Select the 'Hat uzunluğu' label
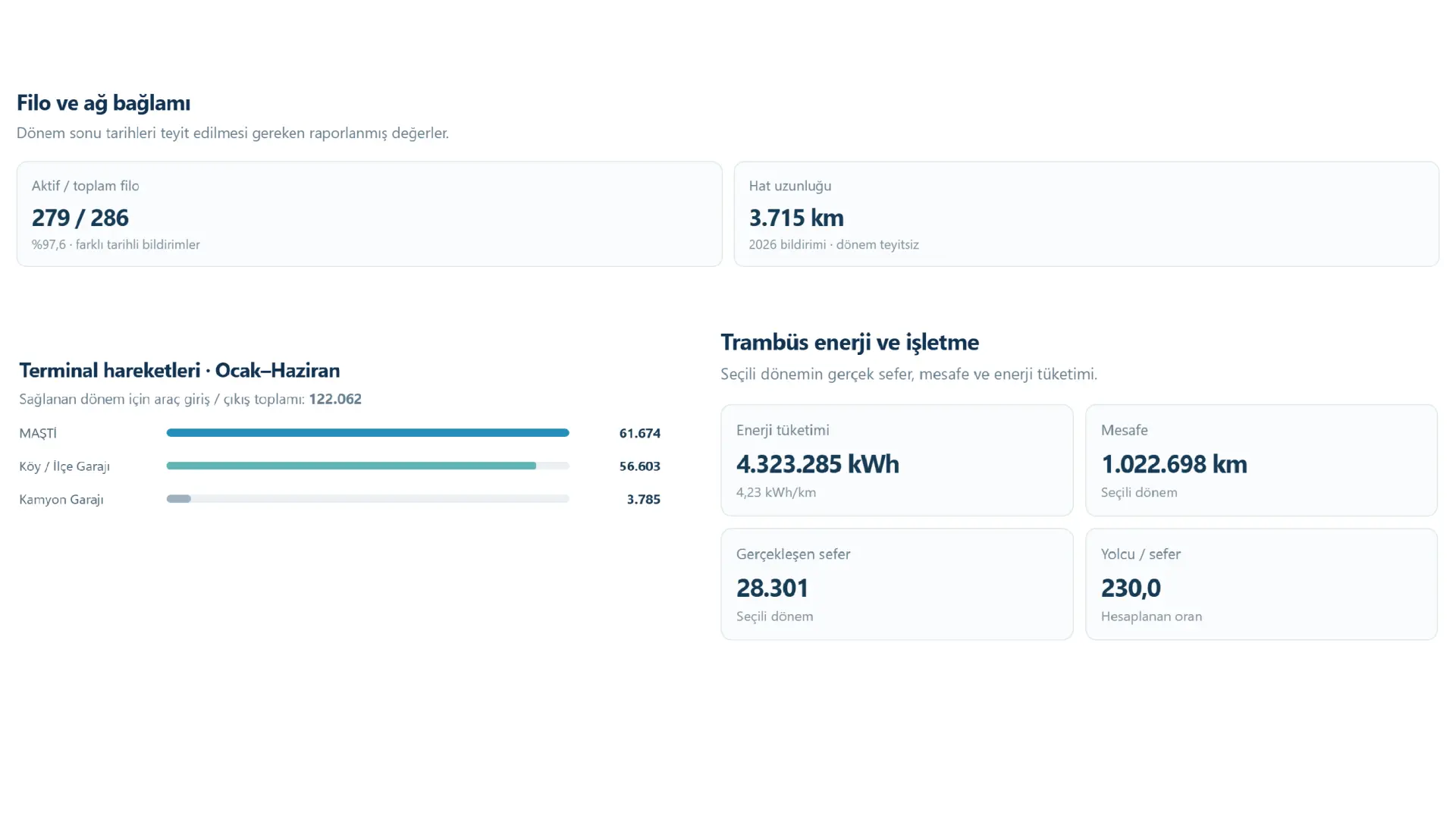 (x=789, y=186)
